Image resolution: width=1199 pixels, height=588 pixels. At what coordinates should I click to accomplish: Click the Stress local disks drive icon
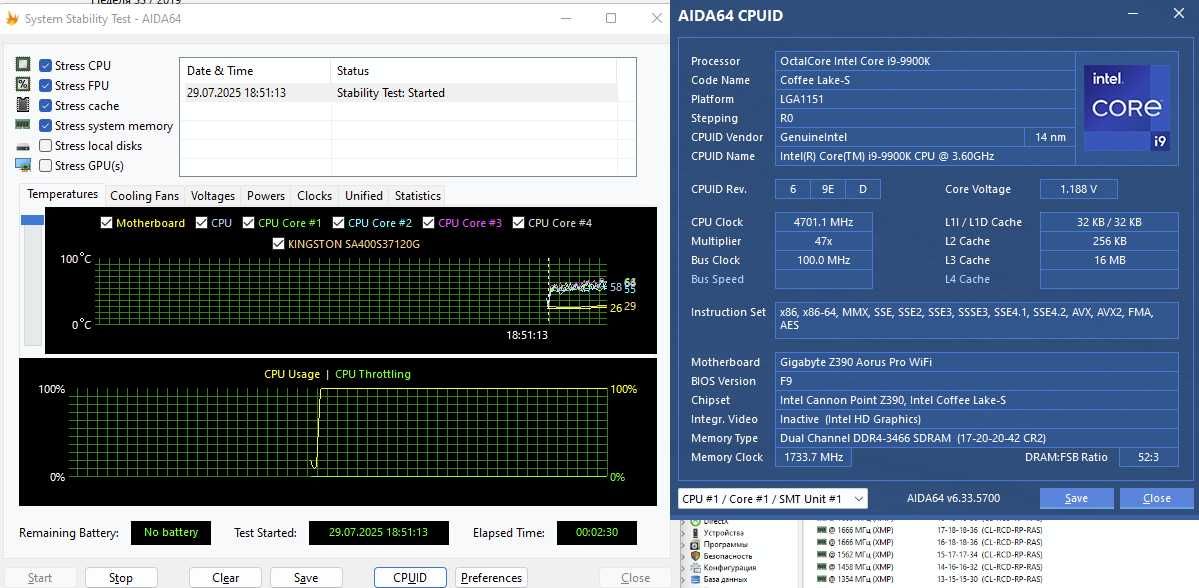click(x=23, y=145)
